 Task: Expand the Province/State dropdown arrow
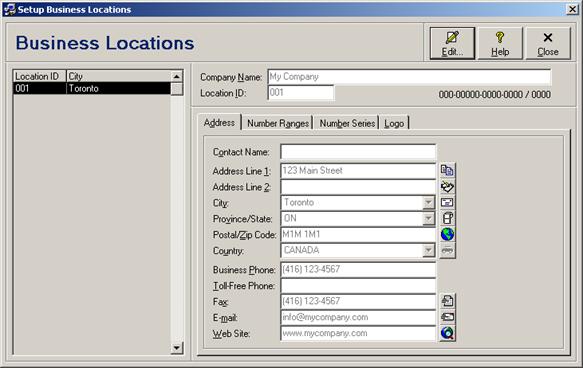tap(428, 219)
